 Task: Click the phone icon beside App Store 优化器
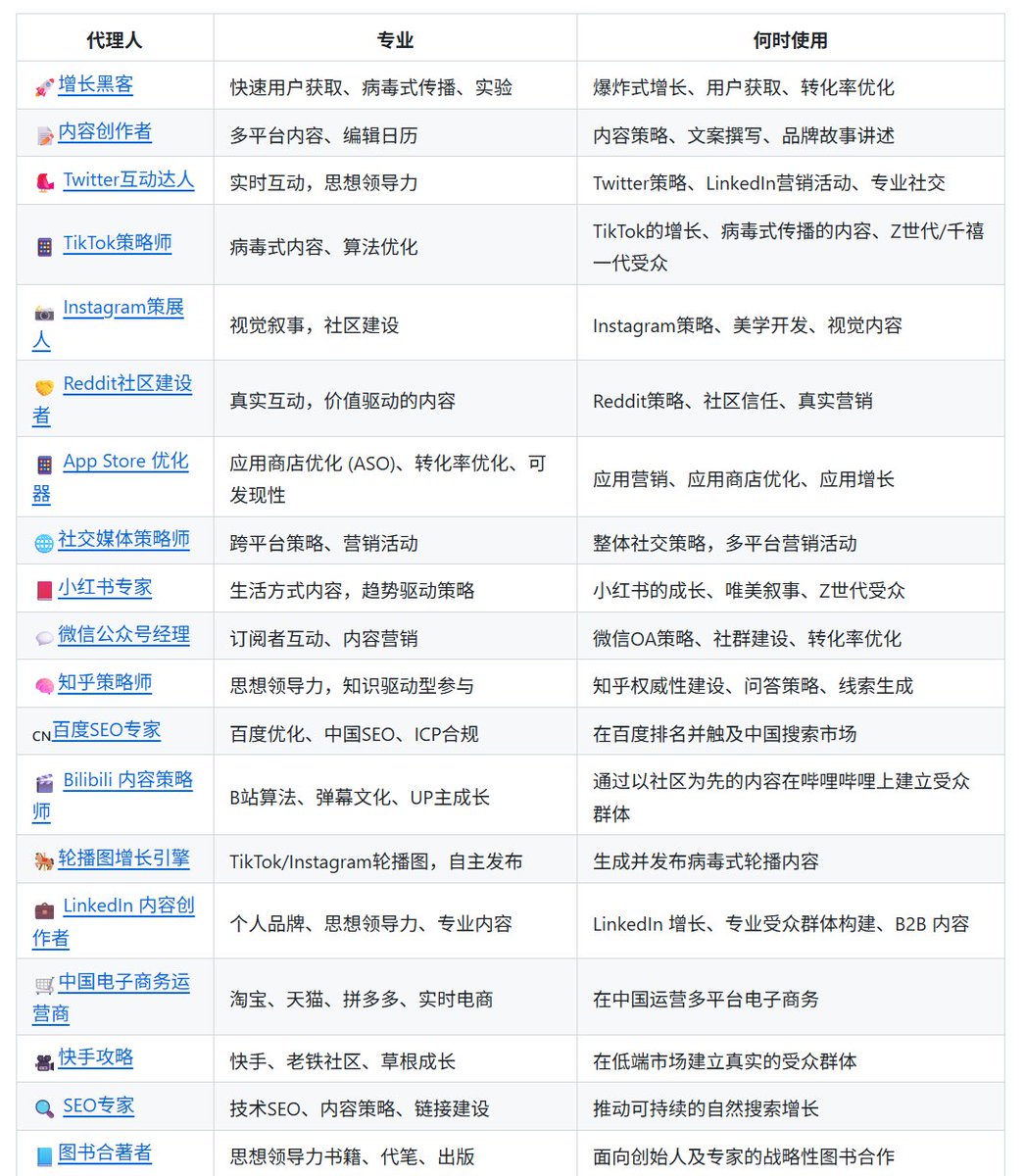click(x=44, y=465)
